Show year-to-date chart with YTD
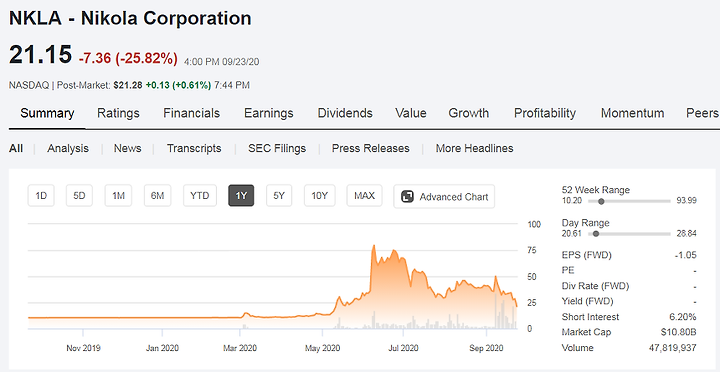The width and height of the screenshot is (720, 372). coord(200,196)
